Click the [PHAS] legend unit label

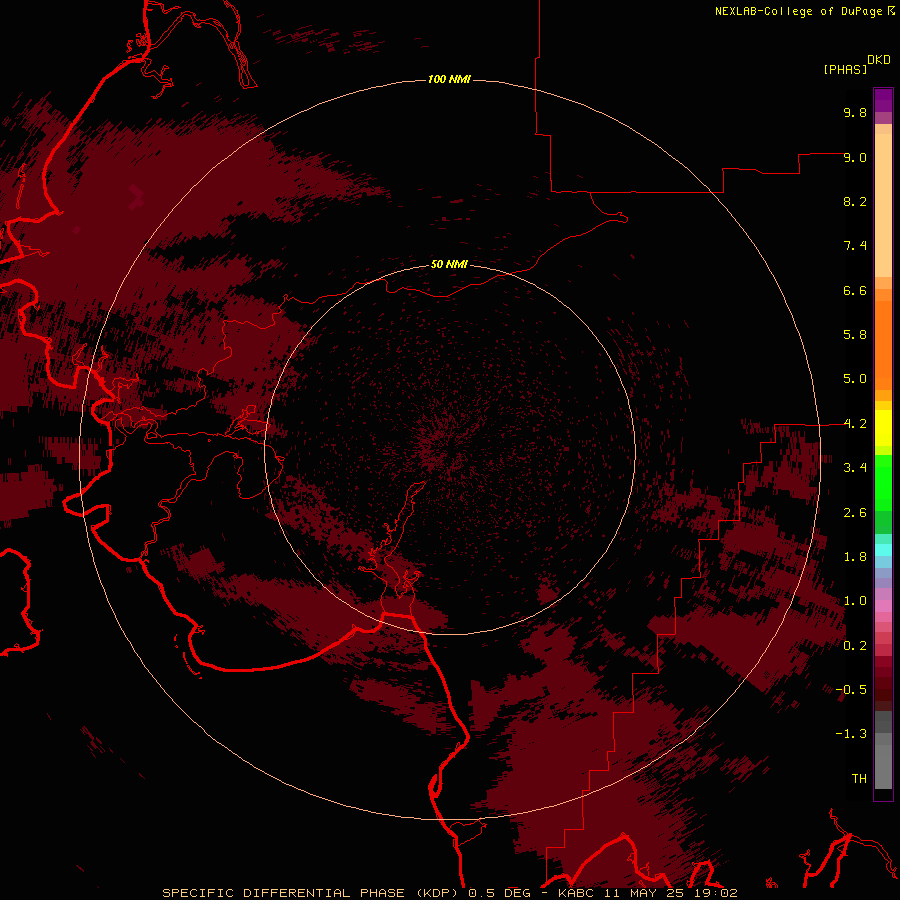(845, 69)
